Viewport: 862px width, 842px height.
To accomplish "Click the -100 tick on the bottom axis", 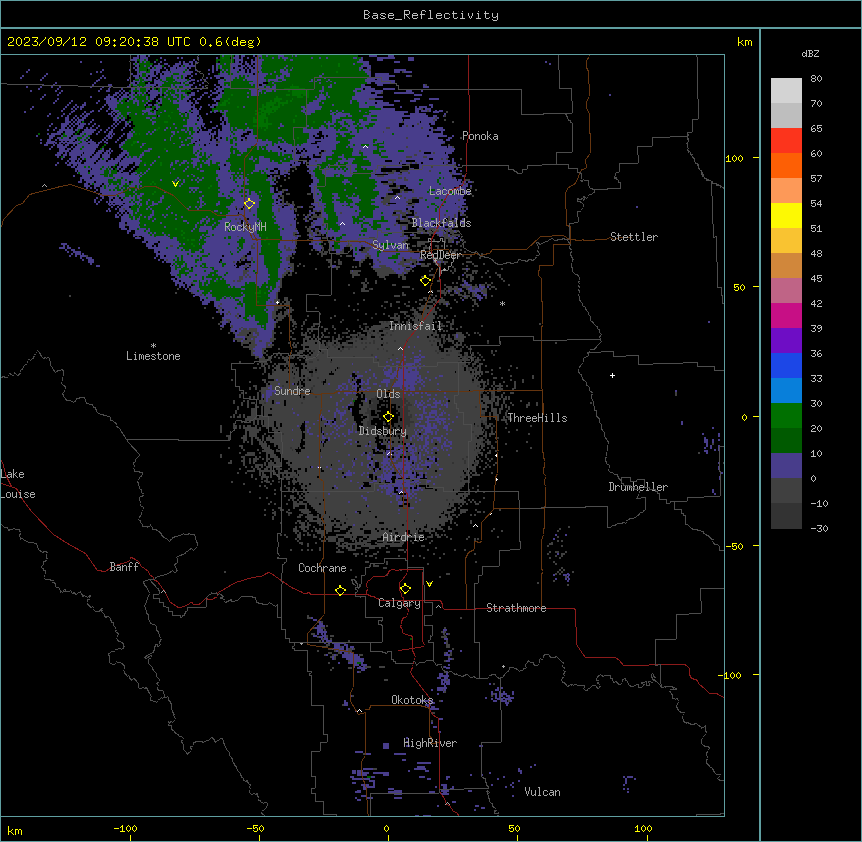I will 125,828.
